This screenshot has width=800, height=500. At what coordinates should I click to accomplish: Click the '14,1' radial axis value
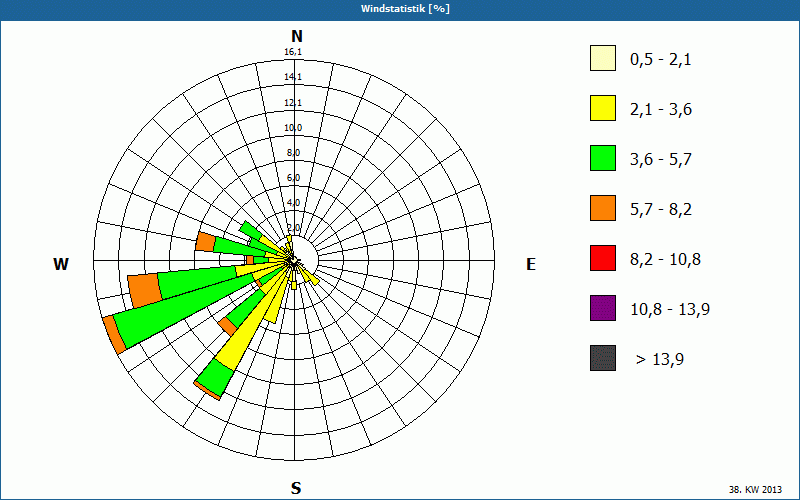click(293, 77)
